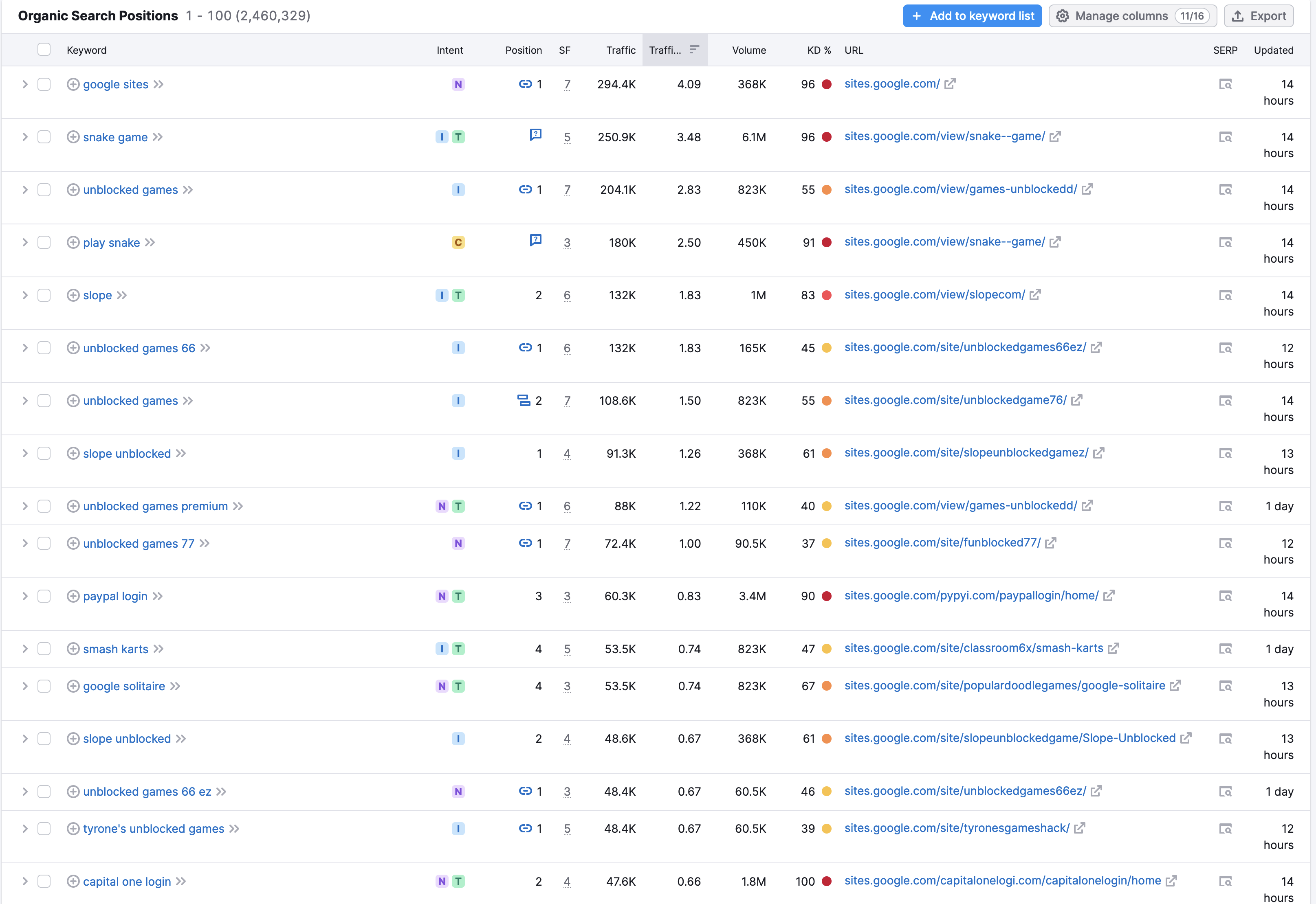Sort by Volume column header
The width and height of the screenshot is (1316, 904).
coord(749,50)
